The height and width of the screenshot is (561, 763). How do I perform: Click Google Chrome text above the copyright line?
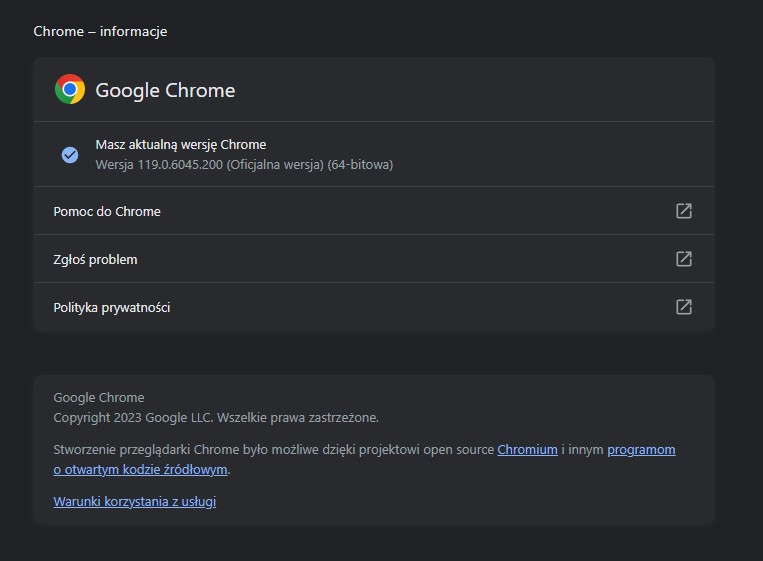click(99, 397)
